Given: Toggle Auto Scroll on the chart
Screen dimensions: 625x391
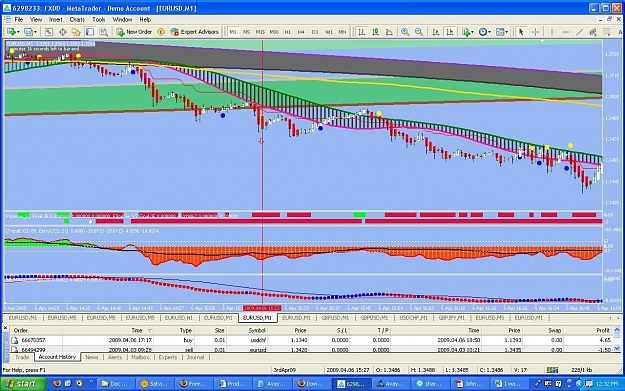Looking at the screenshot, I should (x=436, y=32).
